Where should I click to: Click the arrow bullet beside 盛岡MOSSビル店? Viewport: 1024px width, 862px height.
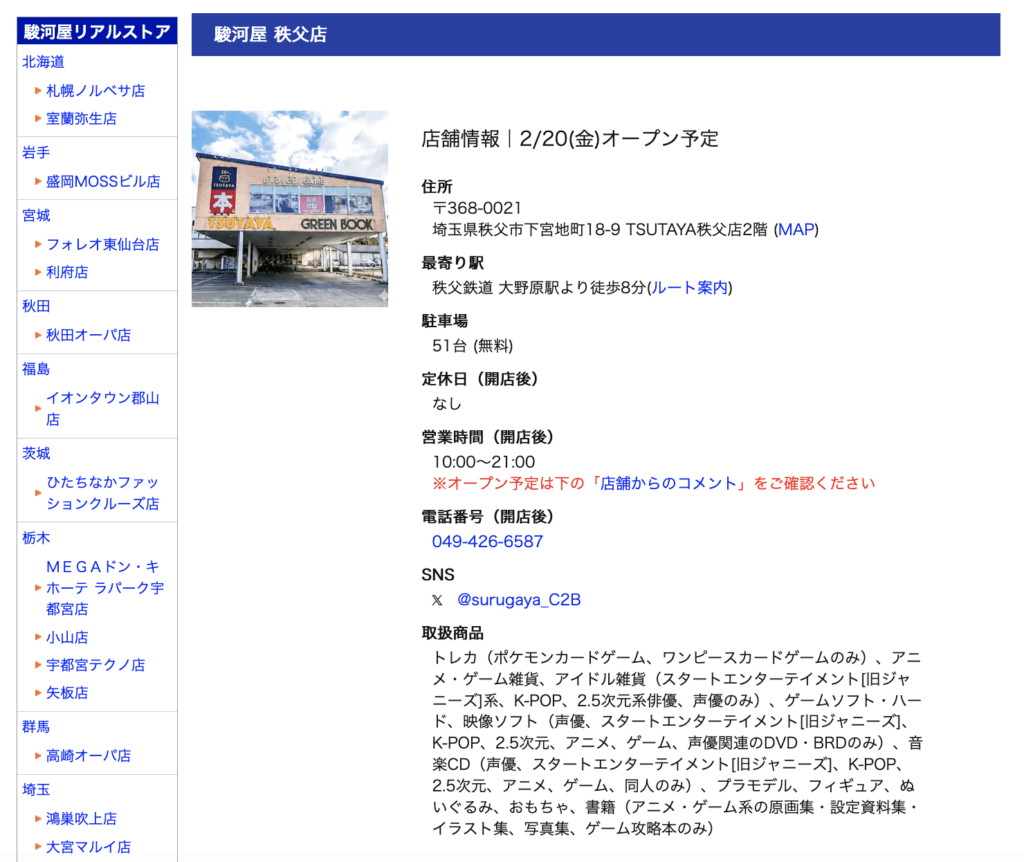(x=38, y=181)
